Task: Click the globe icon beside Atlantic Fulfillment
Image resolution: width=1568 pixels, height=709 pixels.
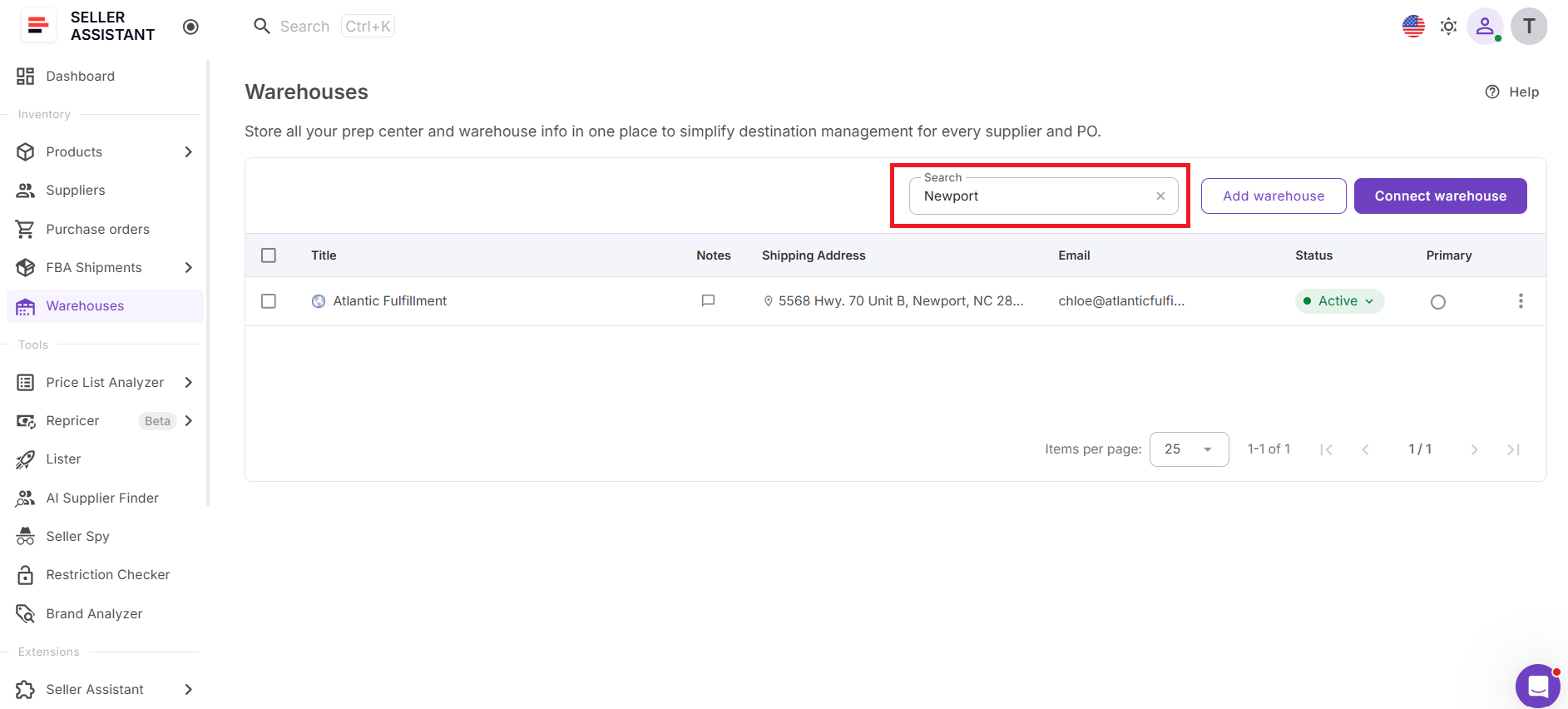Action: (x=319, y=301)
